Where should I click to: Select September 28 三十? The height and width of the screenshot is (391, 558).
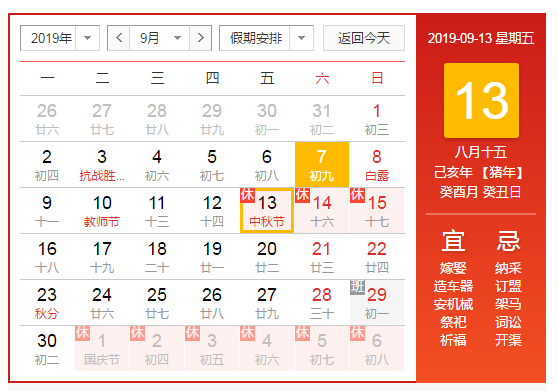pos(322,302)
